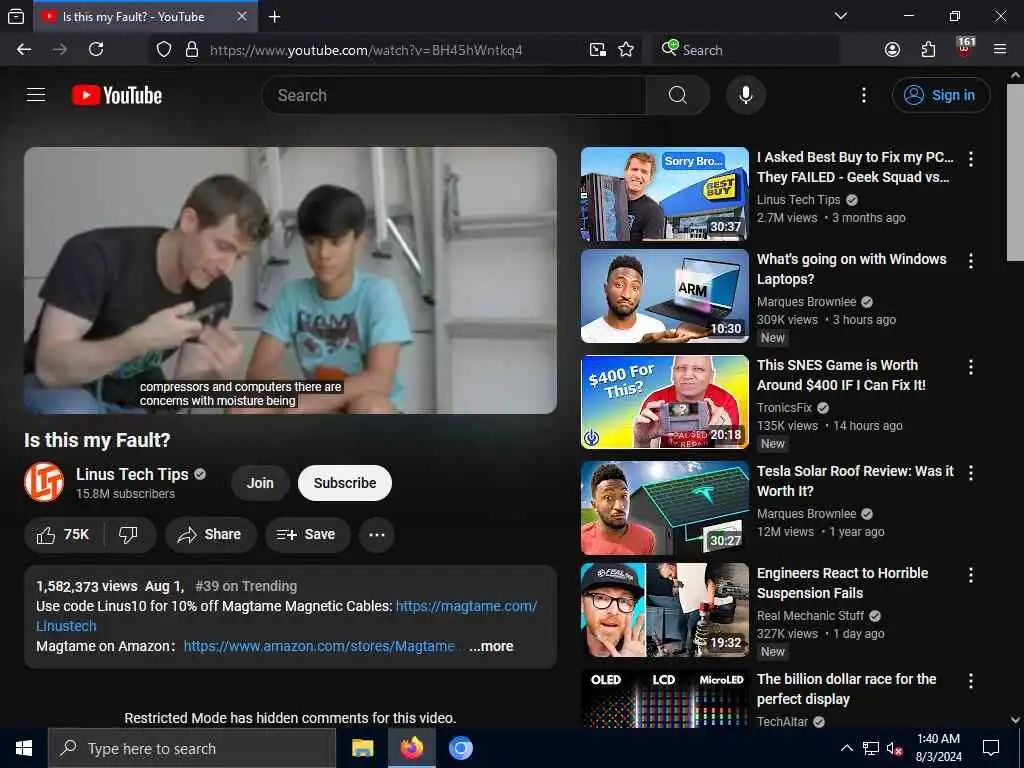
Task: Reload the page with the refresh icon
Action: (96, 50)
